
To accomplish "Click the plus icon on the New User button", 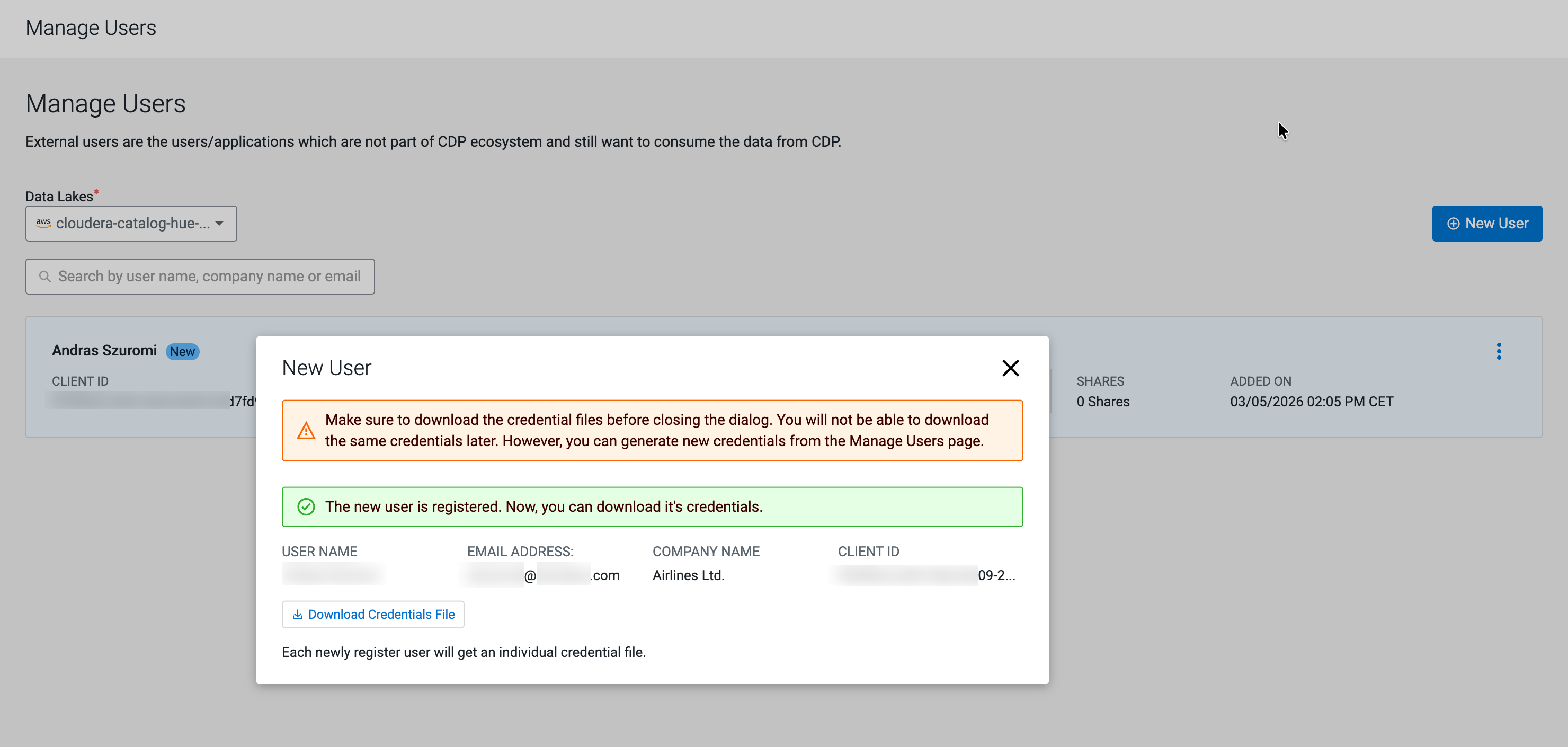I will (x=1453, y=224).
